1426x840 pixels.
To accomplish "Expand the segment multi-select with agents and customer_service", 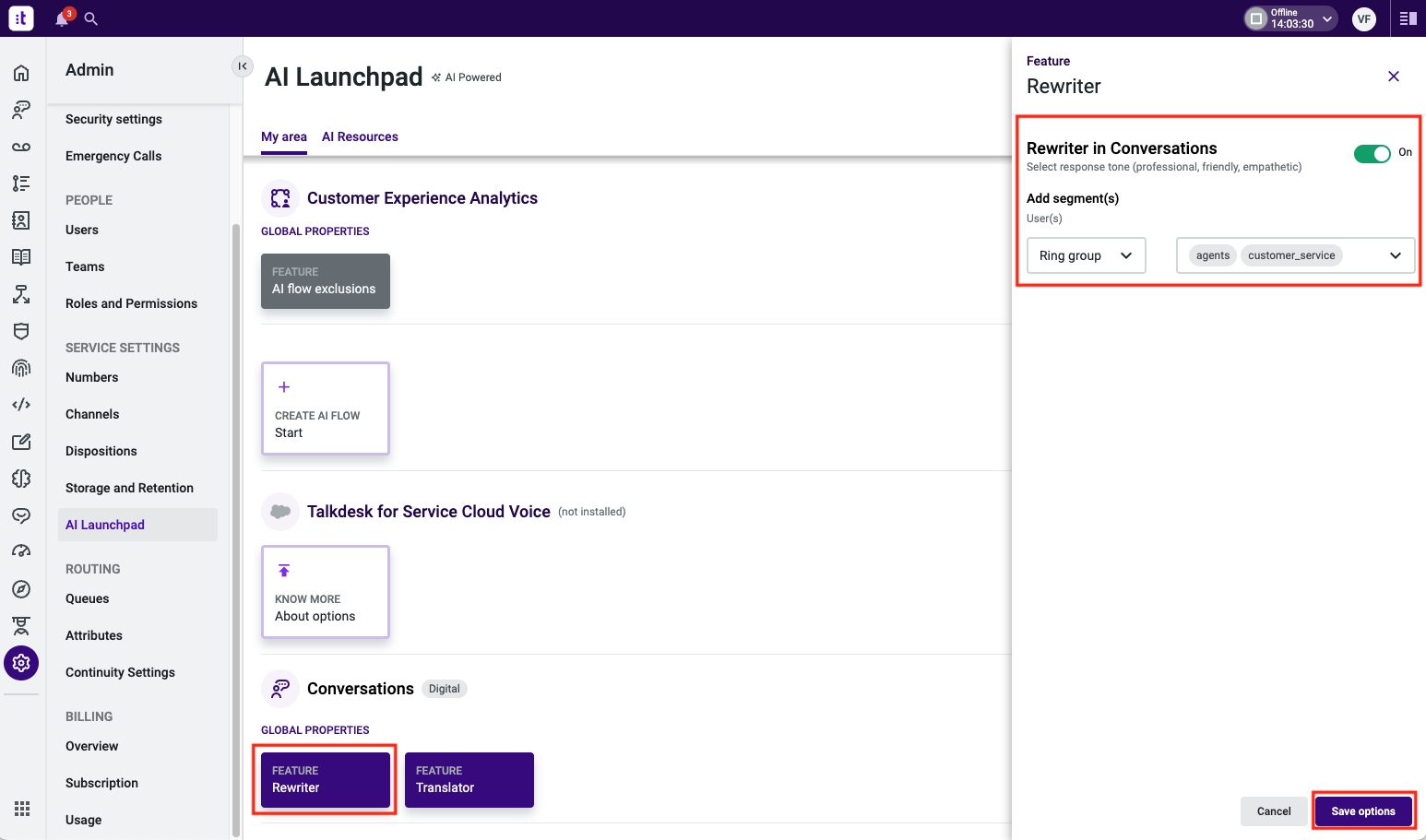I will (1296, 255).
